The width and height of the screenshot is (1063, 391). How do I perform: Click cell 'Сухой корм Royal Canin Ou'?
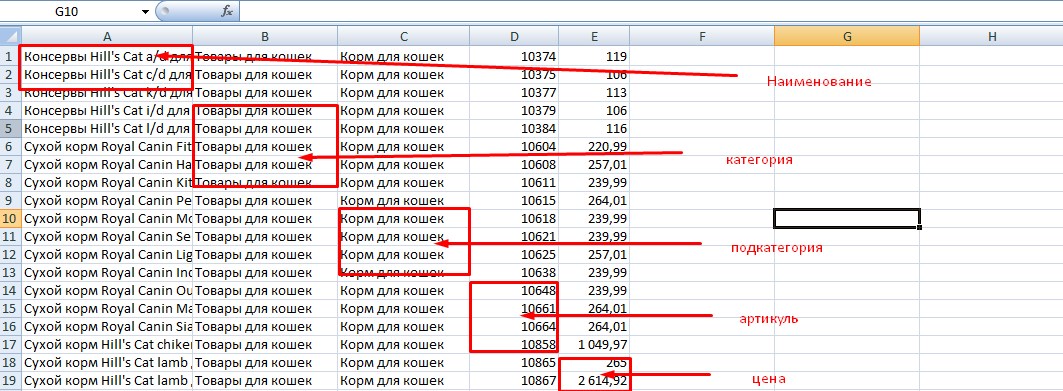point(107,290)
